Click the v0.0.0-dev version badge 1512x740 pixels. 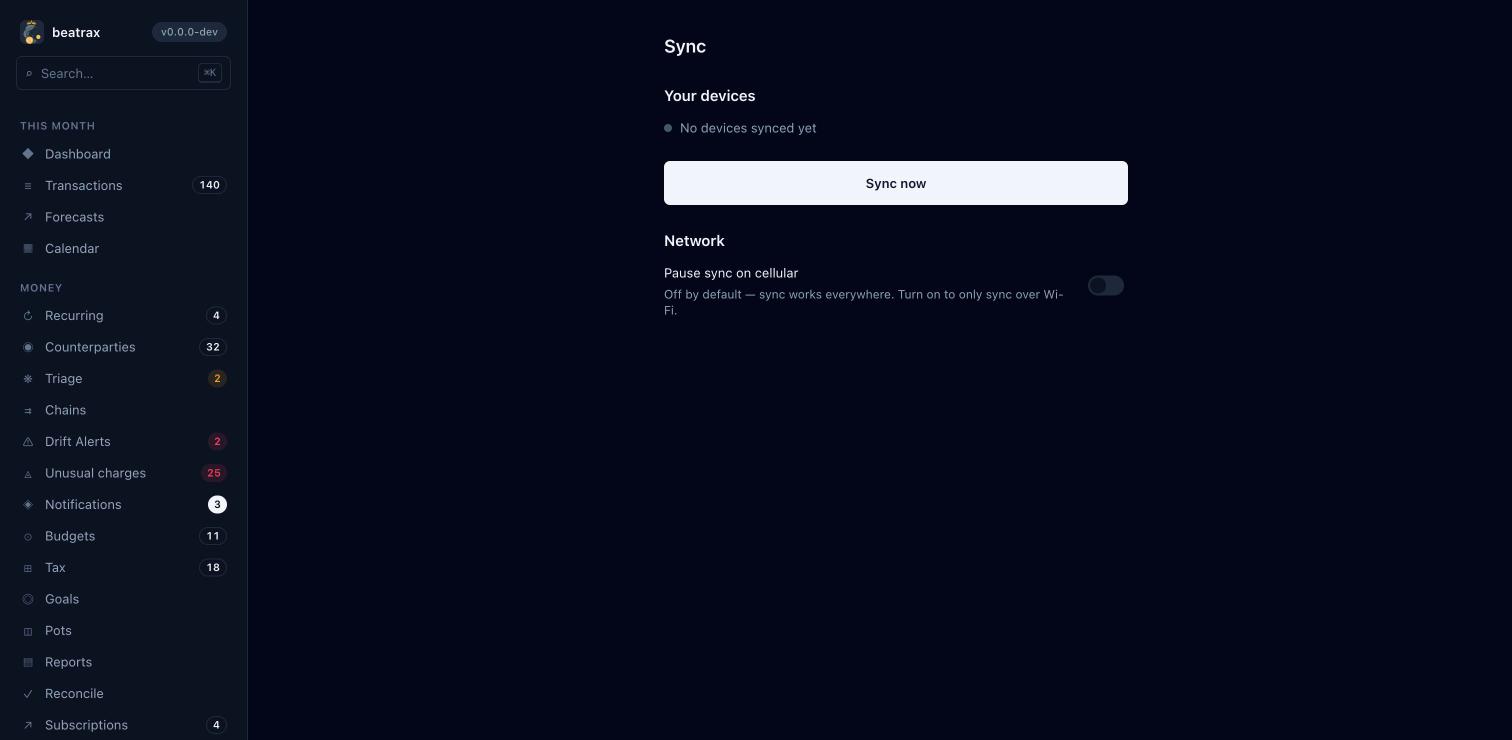click(189, 32)
